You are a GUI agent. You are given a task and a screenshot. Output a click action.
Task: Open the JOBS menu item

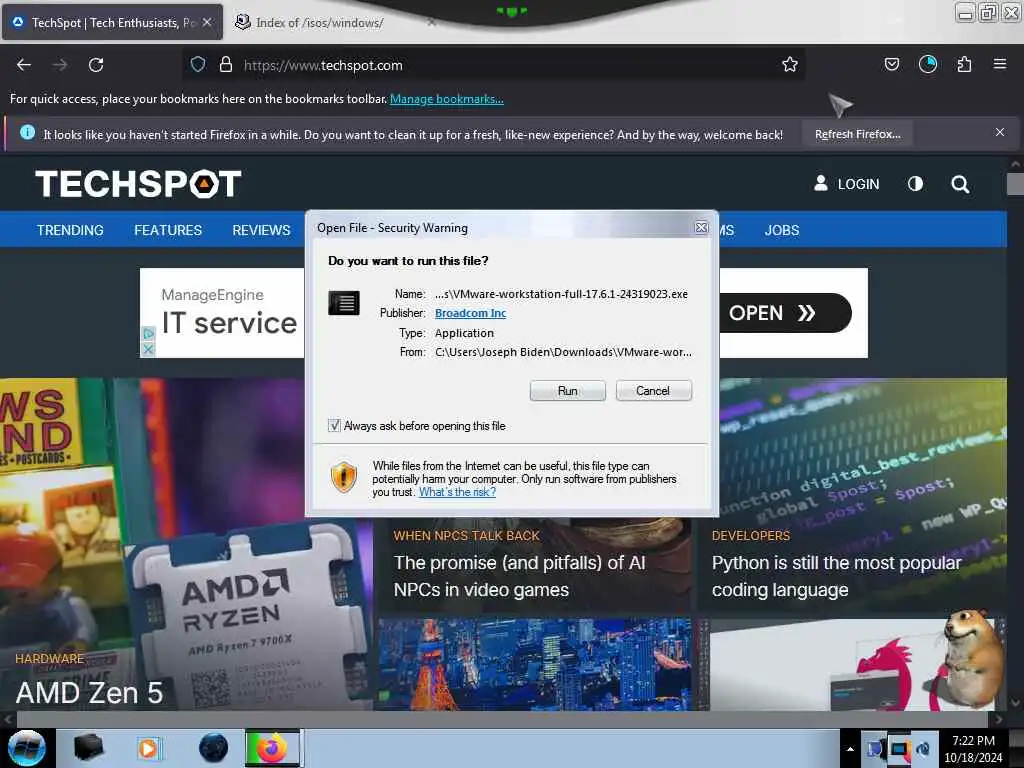pos(782,230)
